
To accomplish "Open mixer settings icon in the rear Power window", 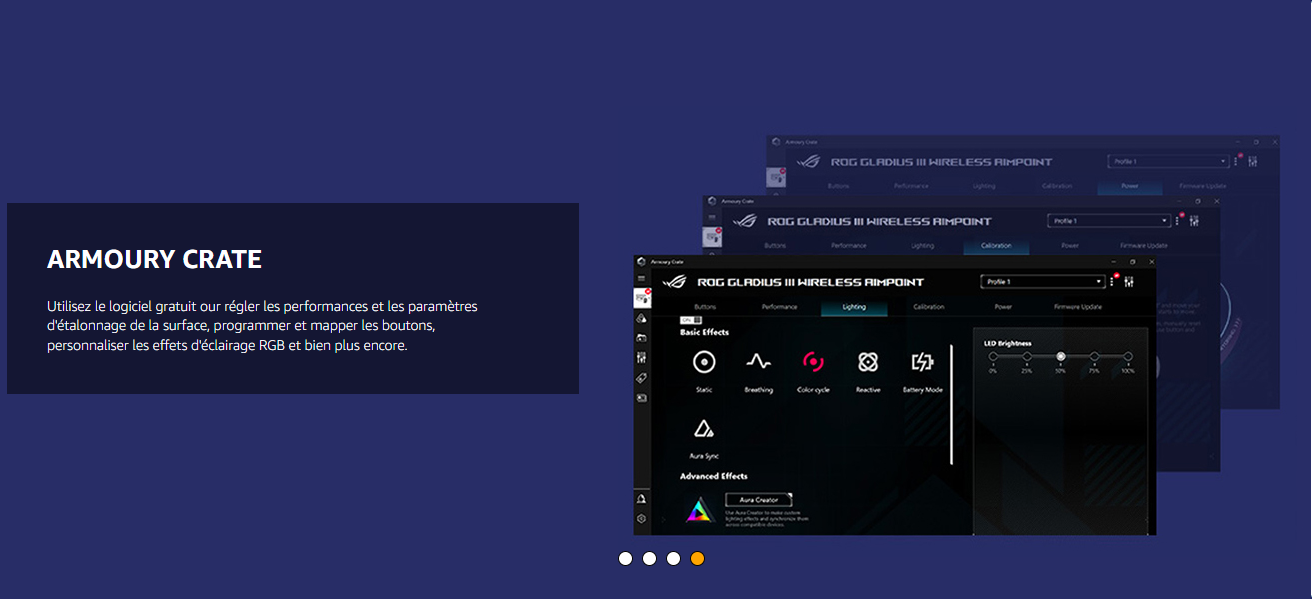I will pos(1253,161).
